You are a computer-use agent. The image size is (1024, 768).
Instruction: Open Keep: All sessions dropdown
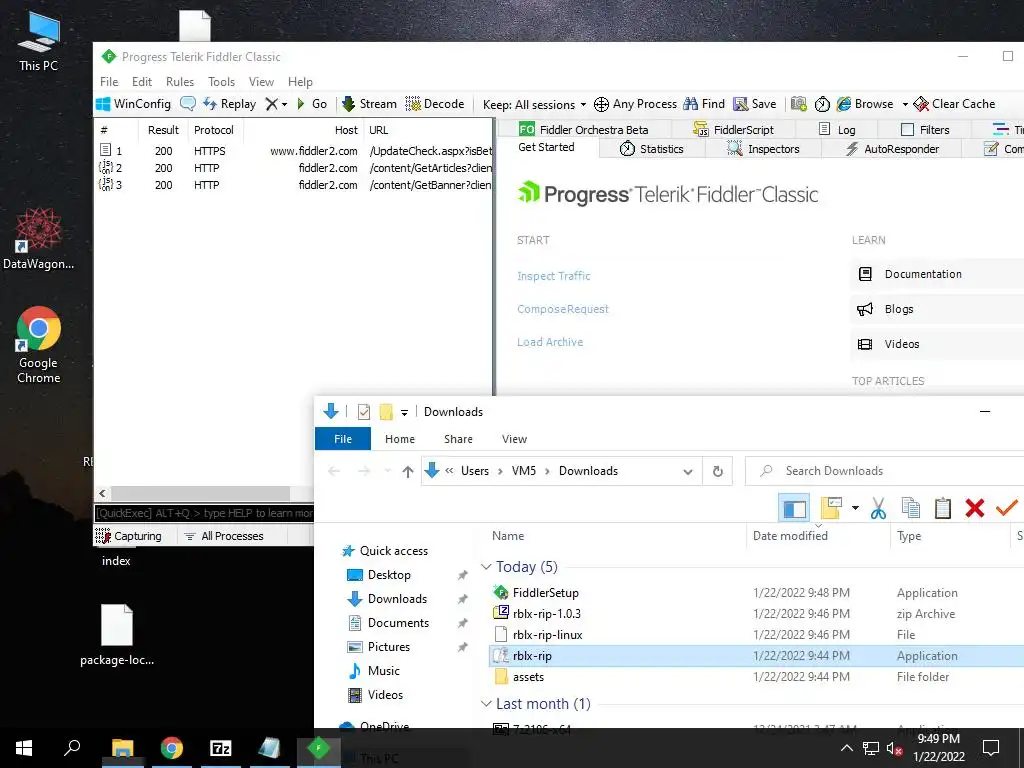tap(534, 104)
